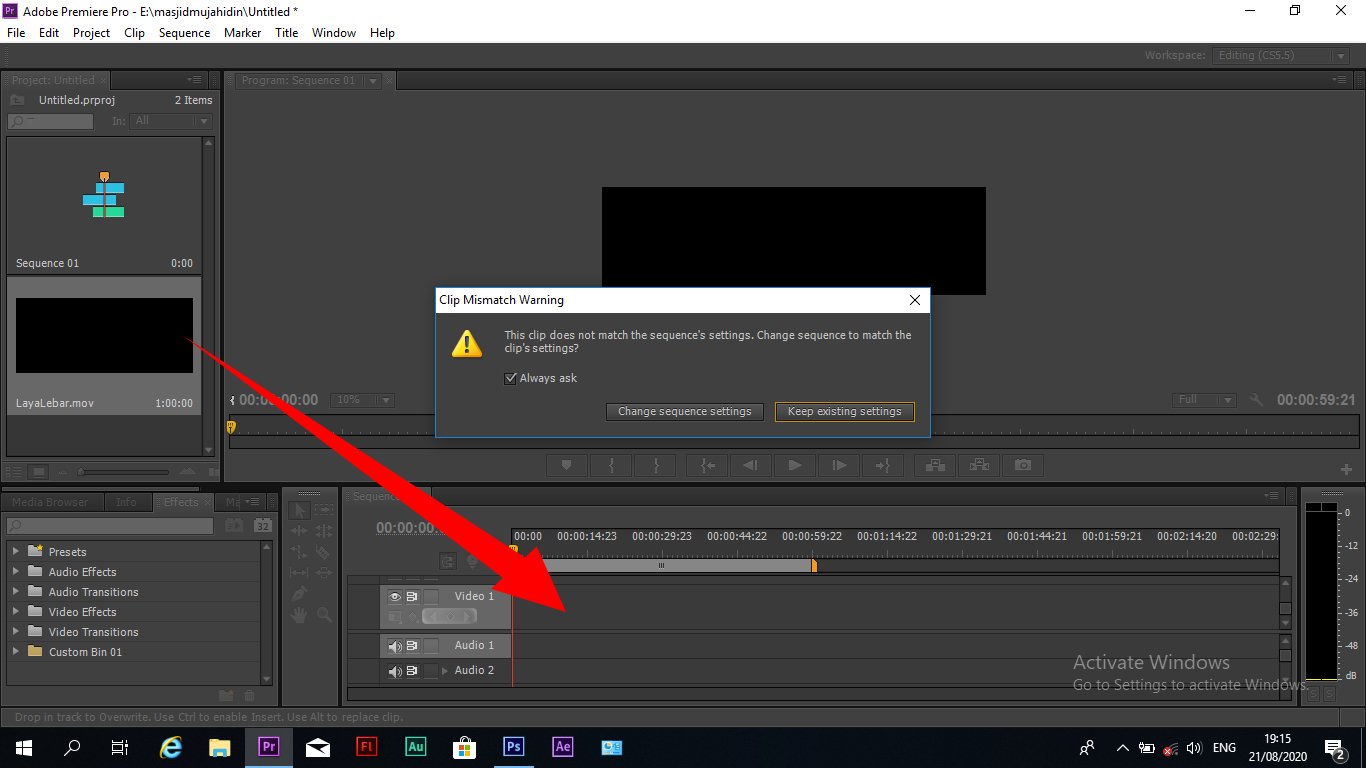Click the Change sequence settings button
This screenshot has width=1366, height=768.
(684, 411)
